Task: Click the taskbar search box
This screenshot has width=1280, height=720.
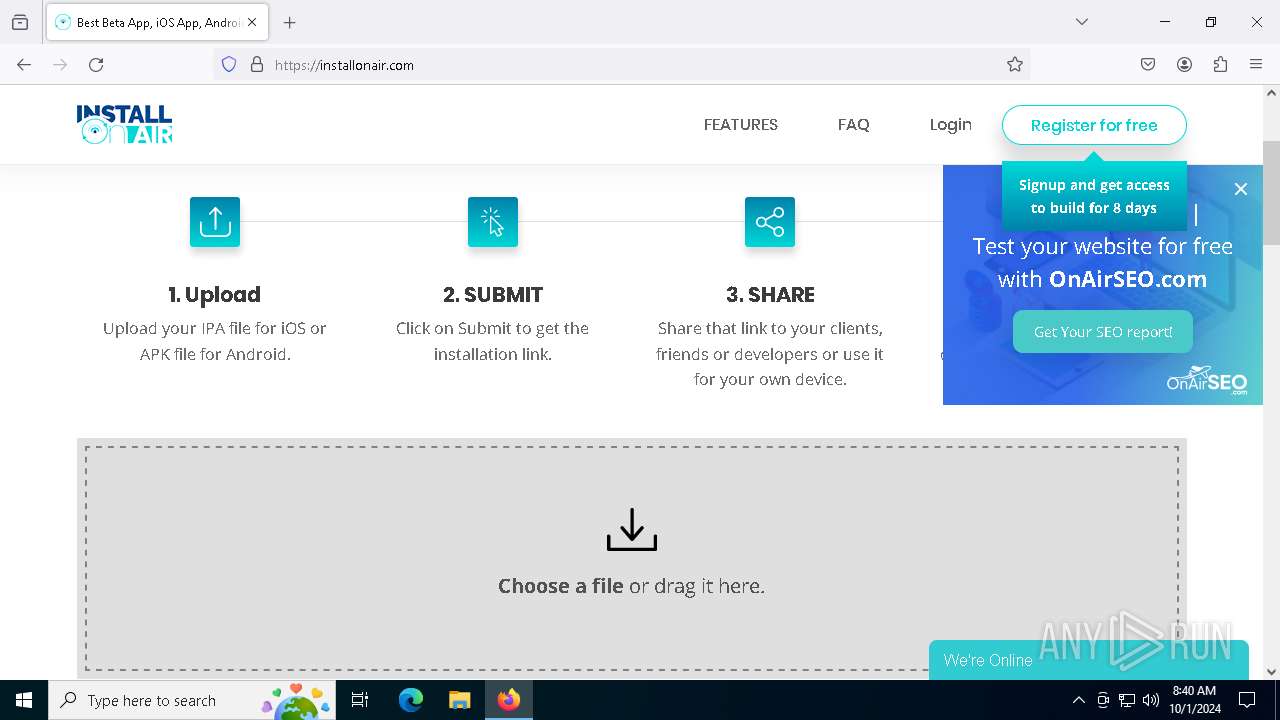Action: (x=192, y=700)
